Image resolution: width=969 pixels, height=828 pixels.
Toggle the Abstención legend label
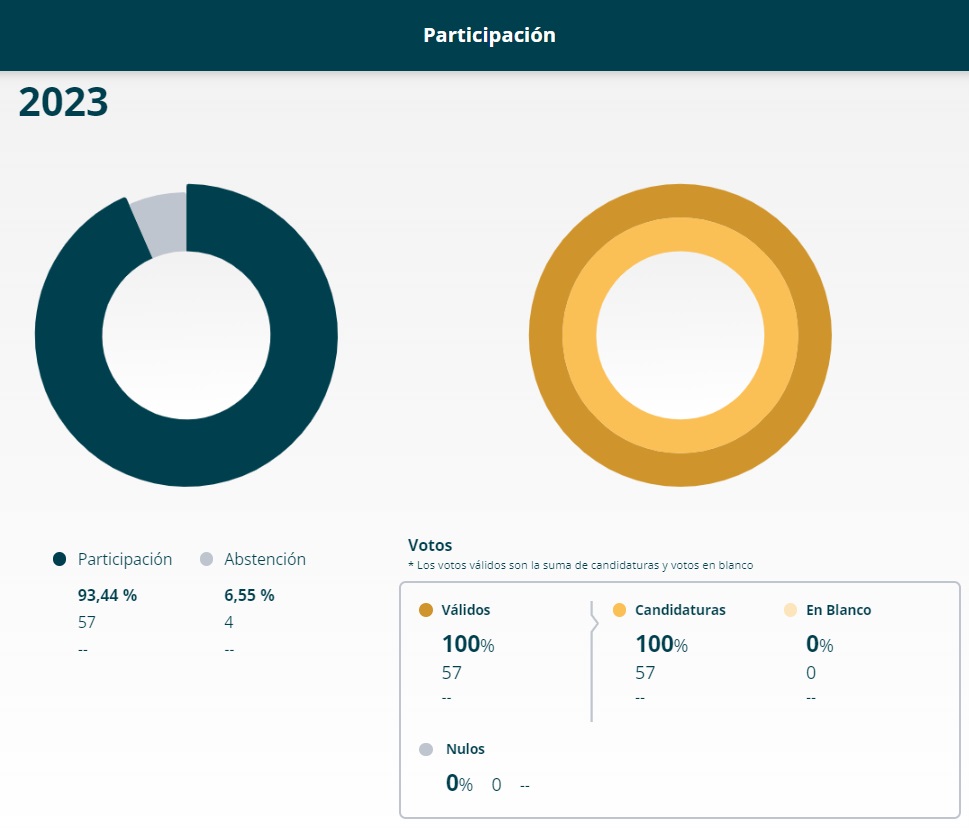(265, 560)
